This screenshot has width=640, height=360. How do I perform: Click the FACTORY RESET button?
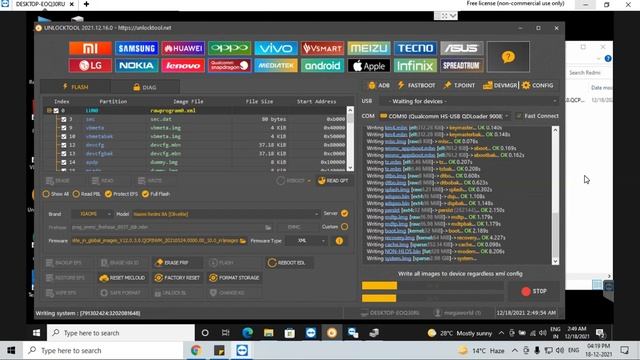[x=177, y=278]
